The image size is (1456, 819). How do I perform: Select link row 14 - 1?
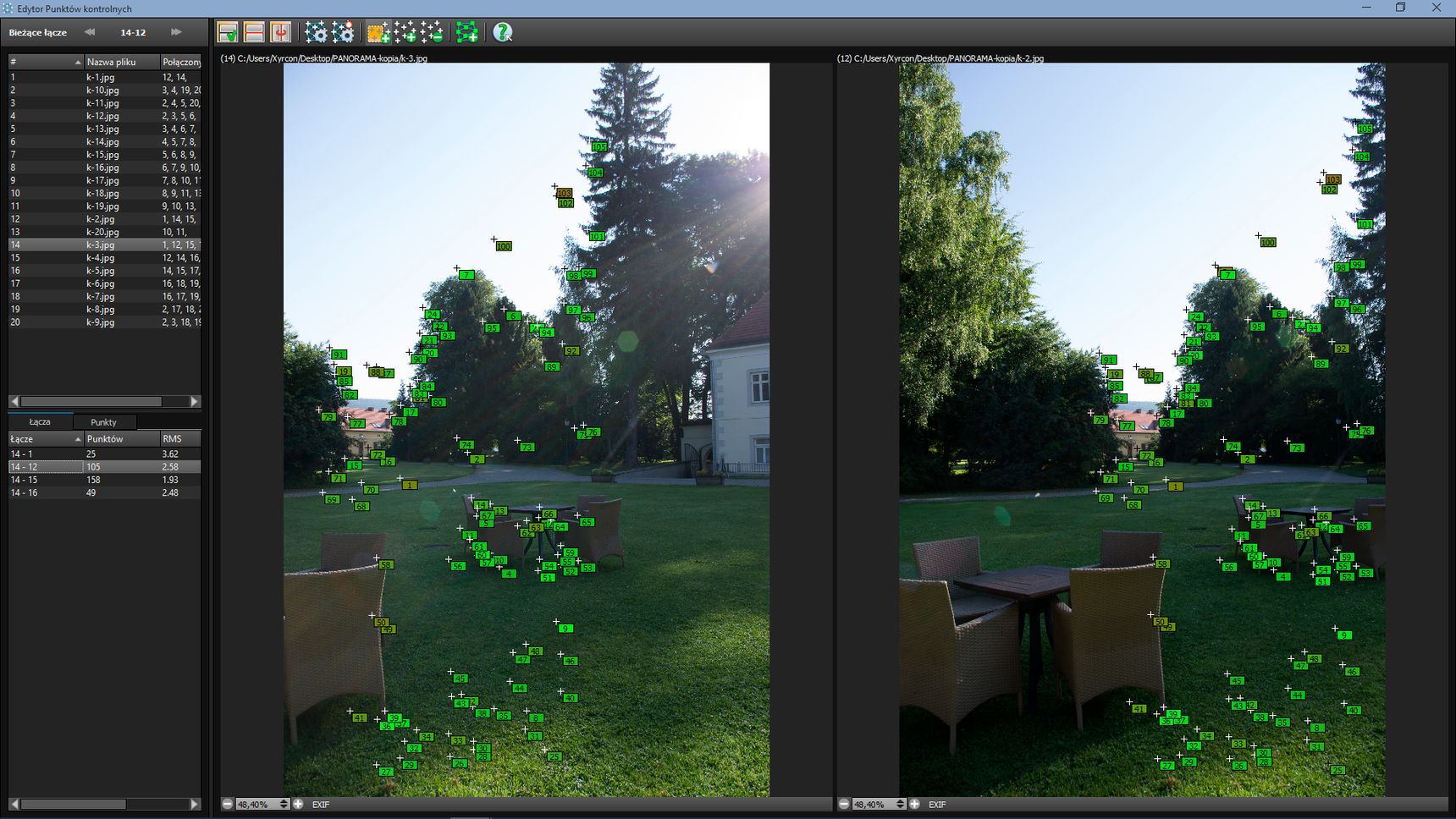click(105, 453)
